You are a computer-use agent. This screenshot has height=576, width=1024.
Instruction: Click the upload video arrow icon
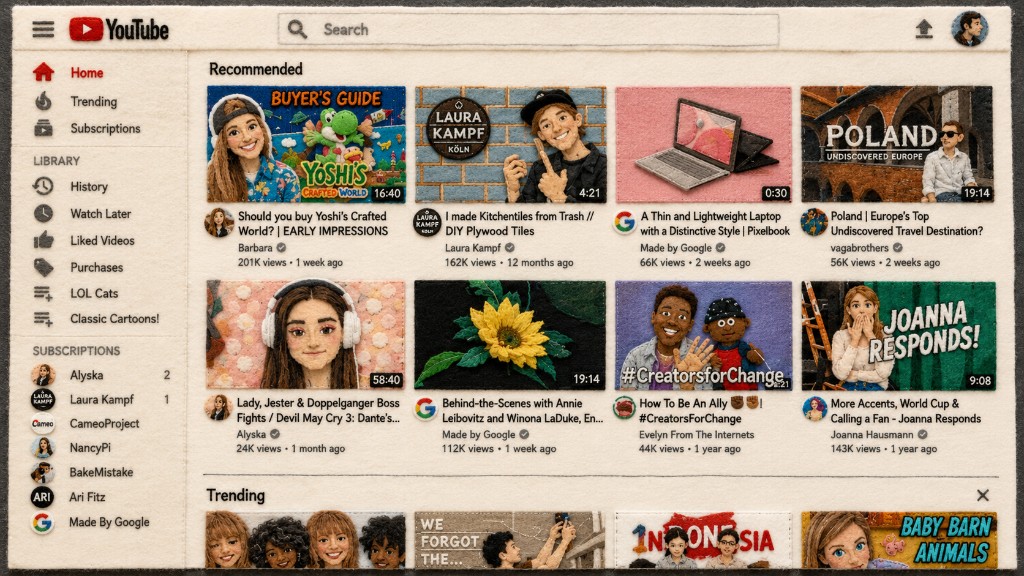click(x=923, y=29)
